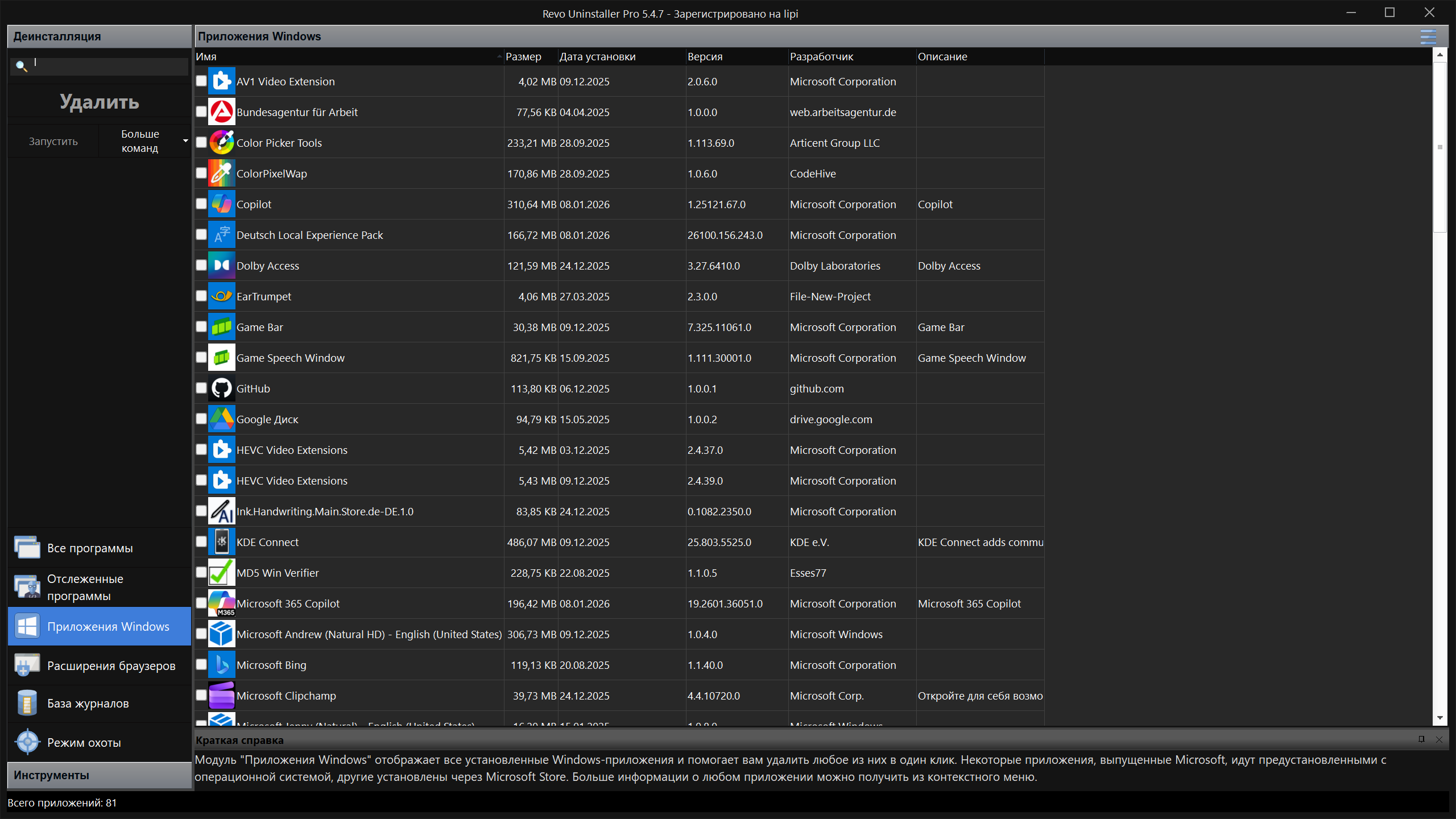The width and height of the screenshot is (1456, 819).
Task: Click the Dolby Access app icon
Action: pos(221,266)
